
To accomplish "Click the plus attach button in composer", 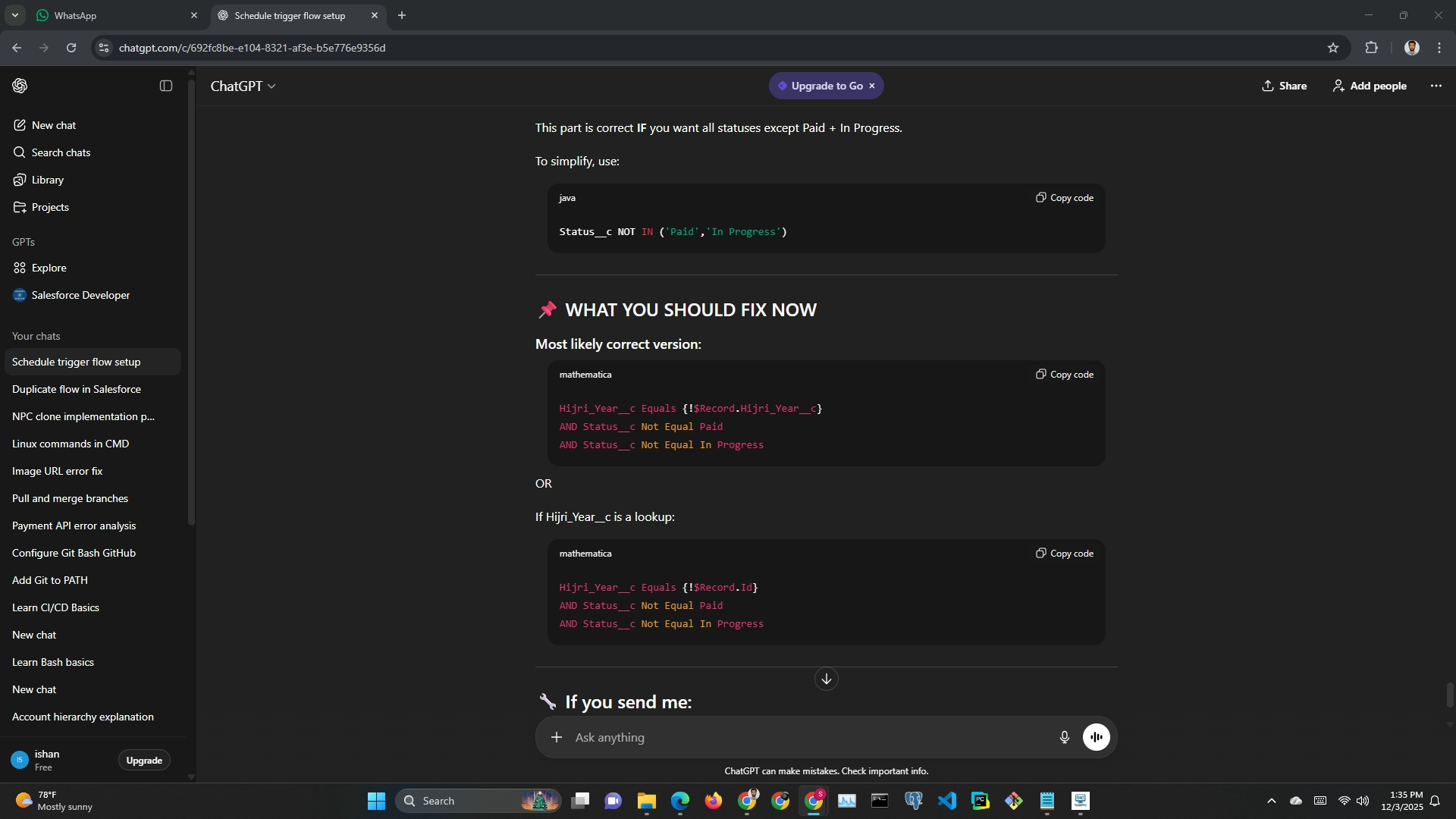I will [x=557, y=737].
